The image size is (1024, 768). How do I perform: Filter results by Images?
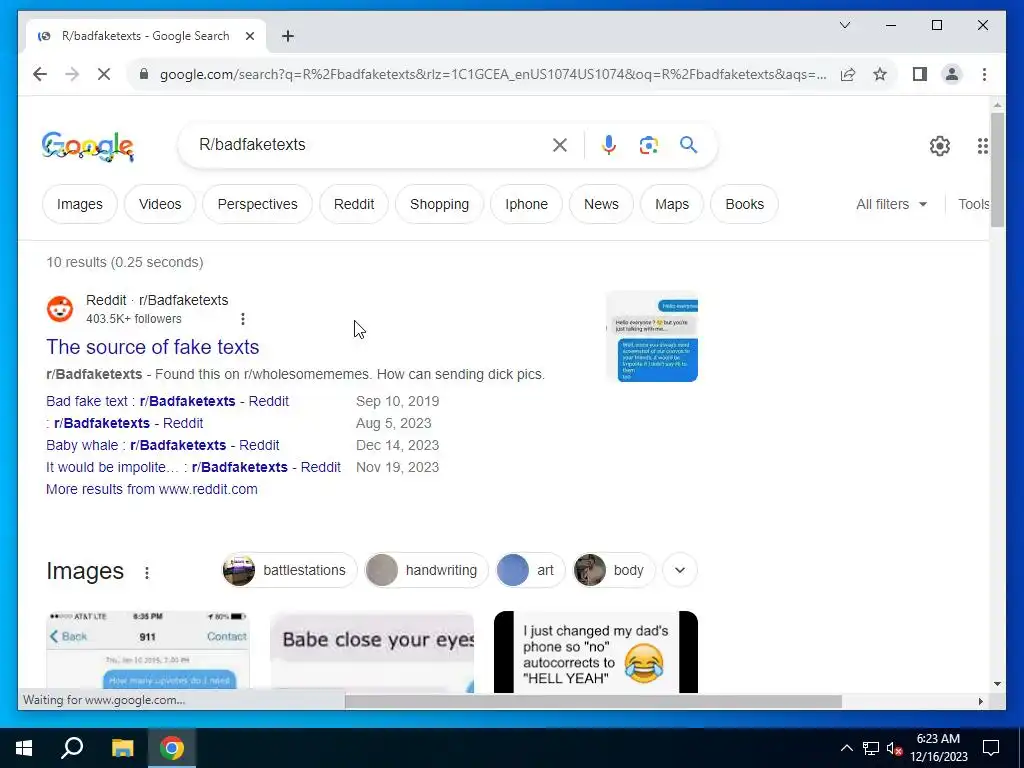[x=80, y=204]
